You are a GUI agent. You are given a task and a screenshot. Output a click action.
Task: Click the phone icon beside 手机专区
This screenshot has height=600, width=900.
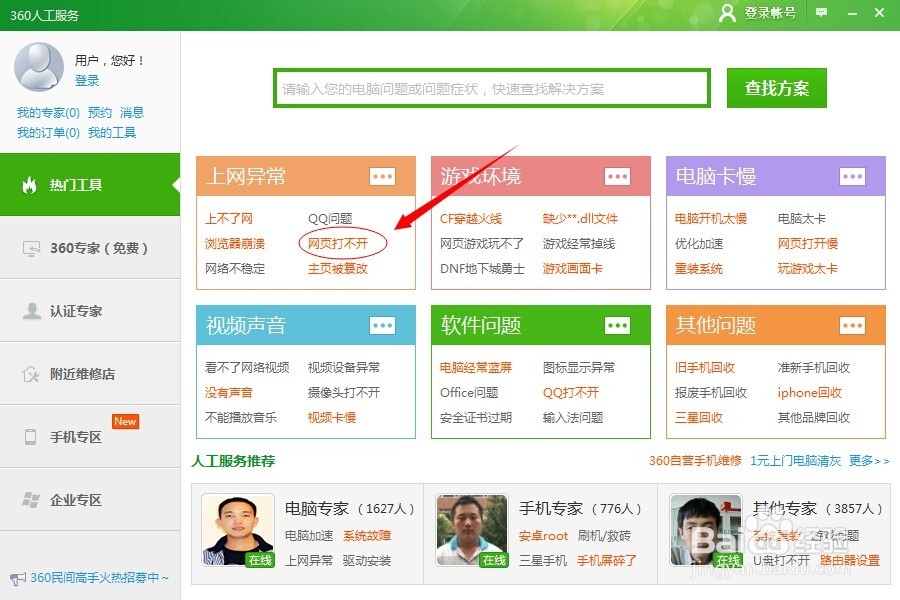tap(30, 437)
